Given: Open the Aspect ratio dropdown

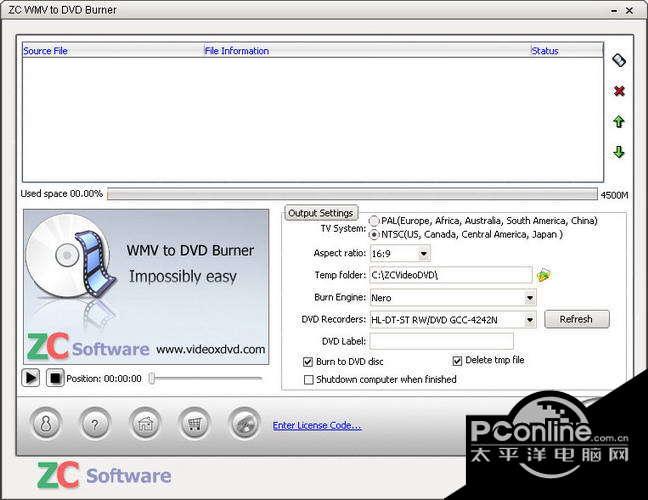Looking at the screenshot, I should point(424,253).
